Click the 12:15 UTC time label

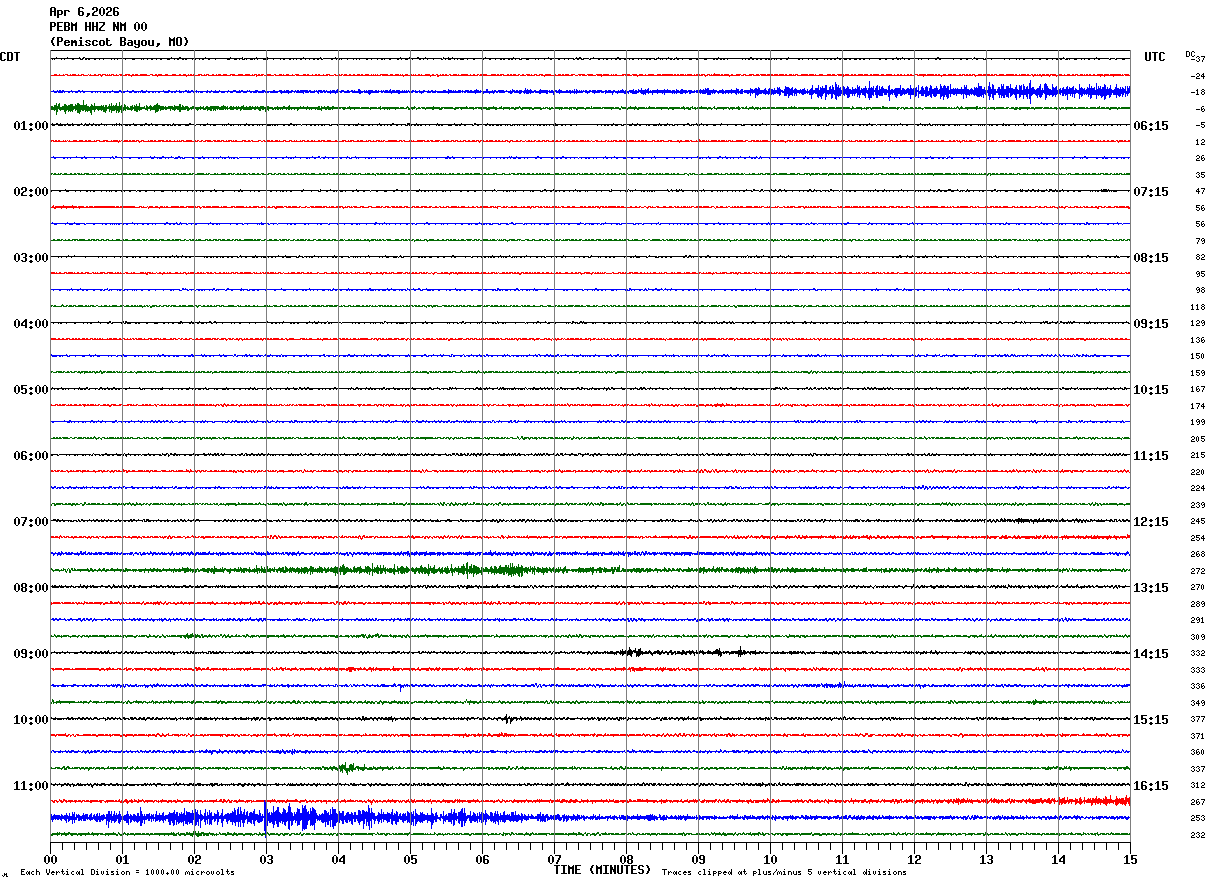click(x=1151, y=522)
